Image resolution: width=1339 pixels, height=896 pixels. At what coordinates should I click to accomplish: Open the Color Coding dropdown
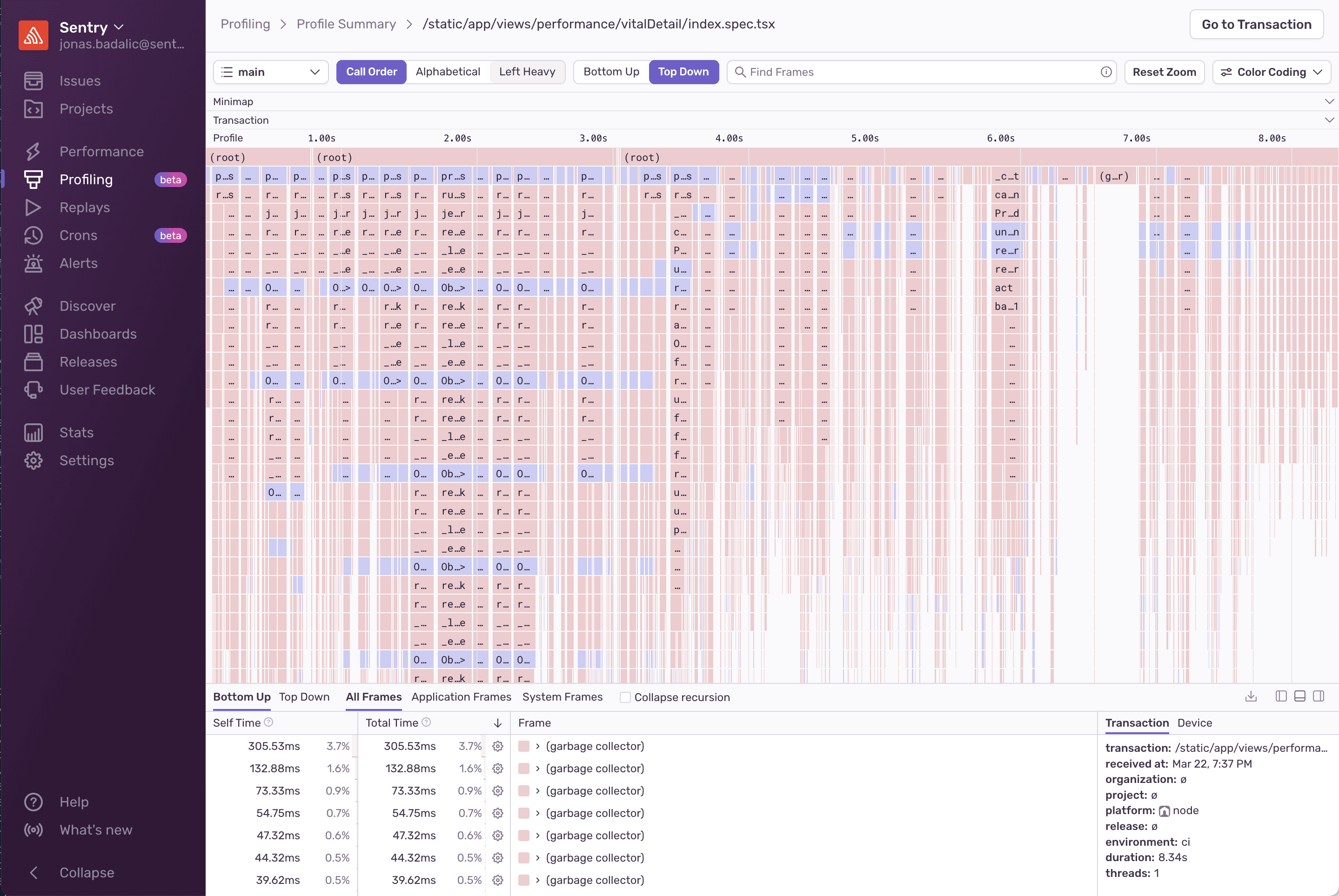click(x=1271, y=72)
